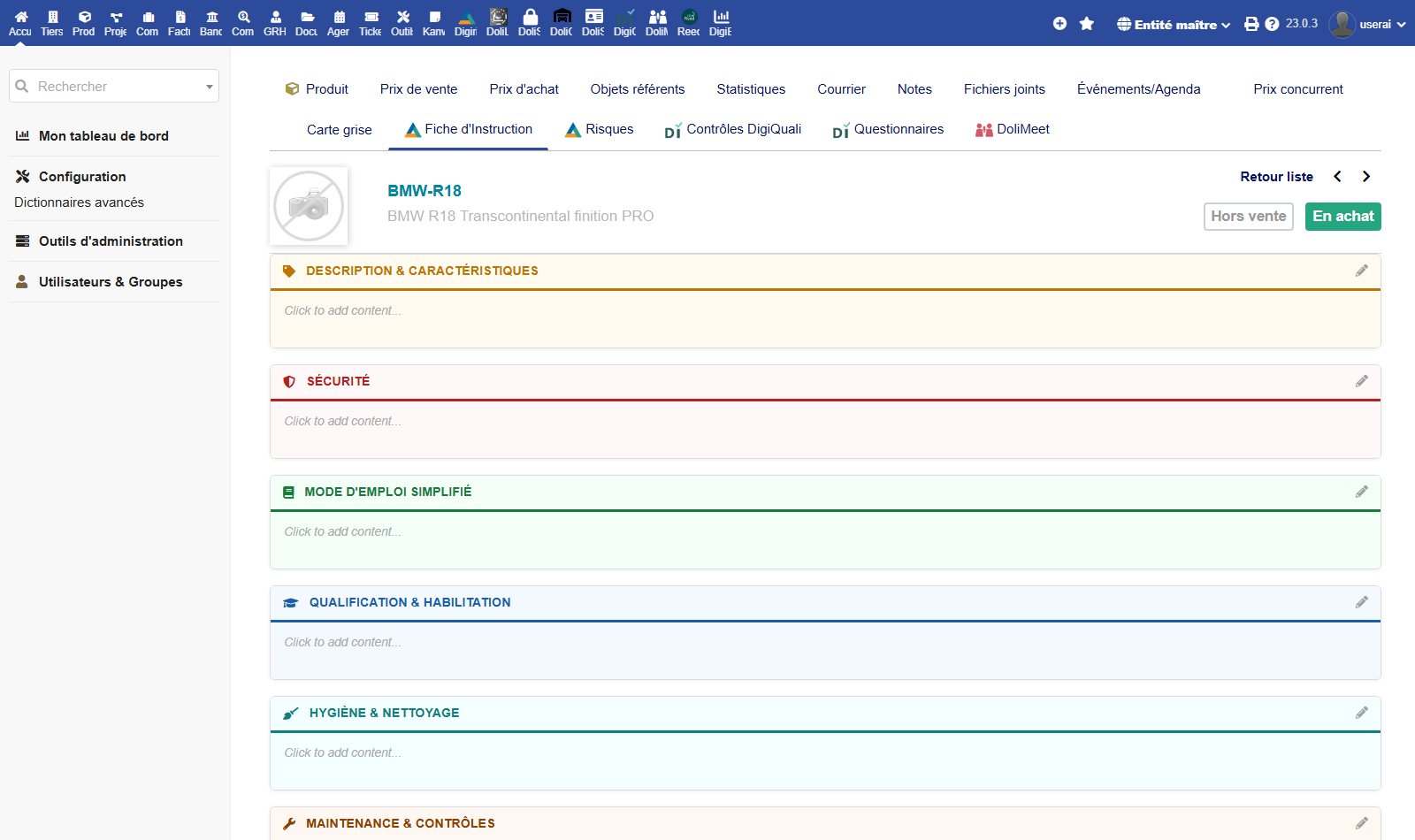Edit the Sécurité section with pencil
Screen dimensions: 1415x840
pyautogui.click(x=1362, y=381)
